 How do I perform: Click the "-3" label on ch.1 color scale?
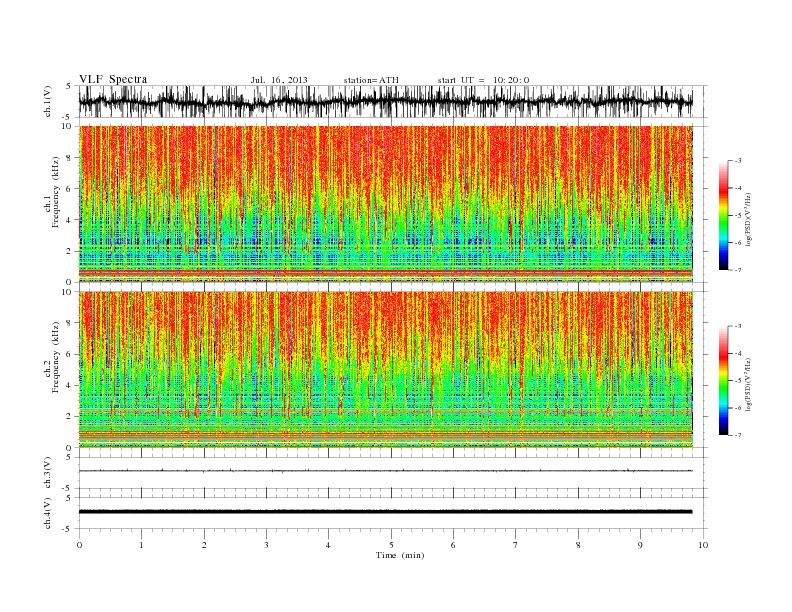(738, 161)
